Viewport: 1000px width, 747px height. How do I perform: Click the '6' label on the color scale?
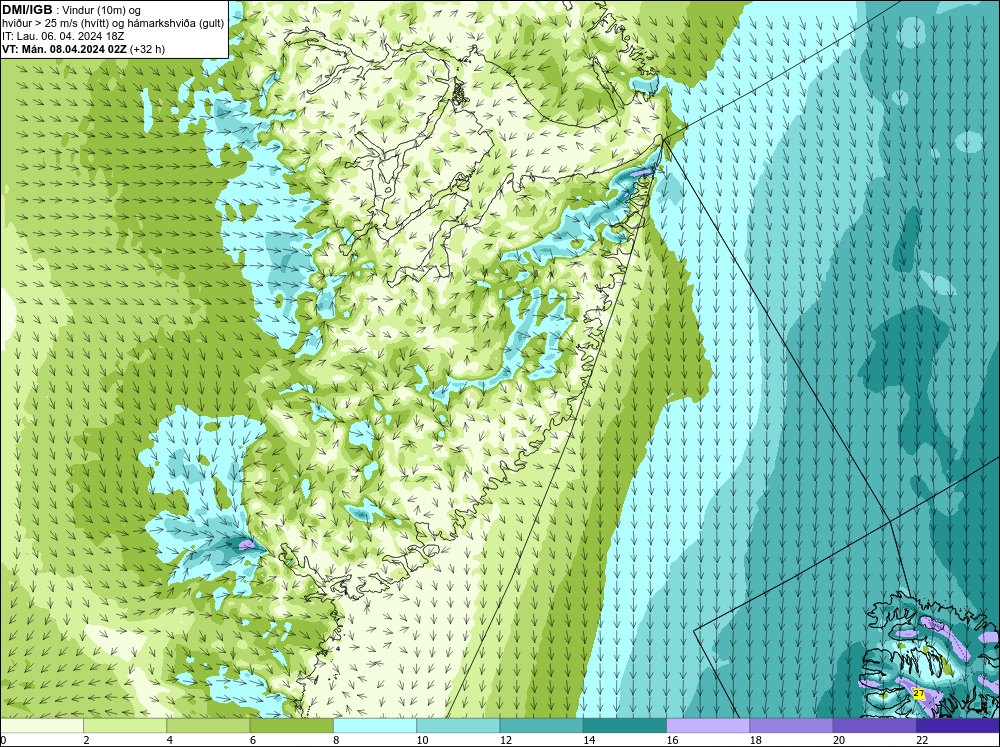click(x=253, y=740)
